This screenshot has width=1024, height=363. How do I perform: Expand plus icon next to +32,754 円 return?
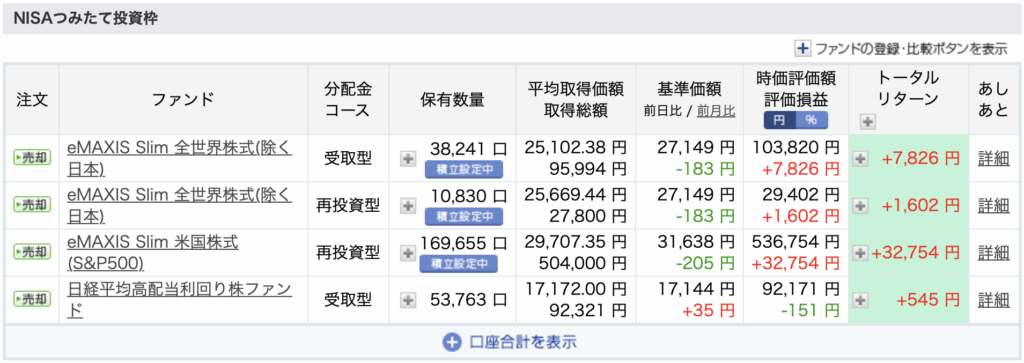[861, 252]
